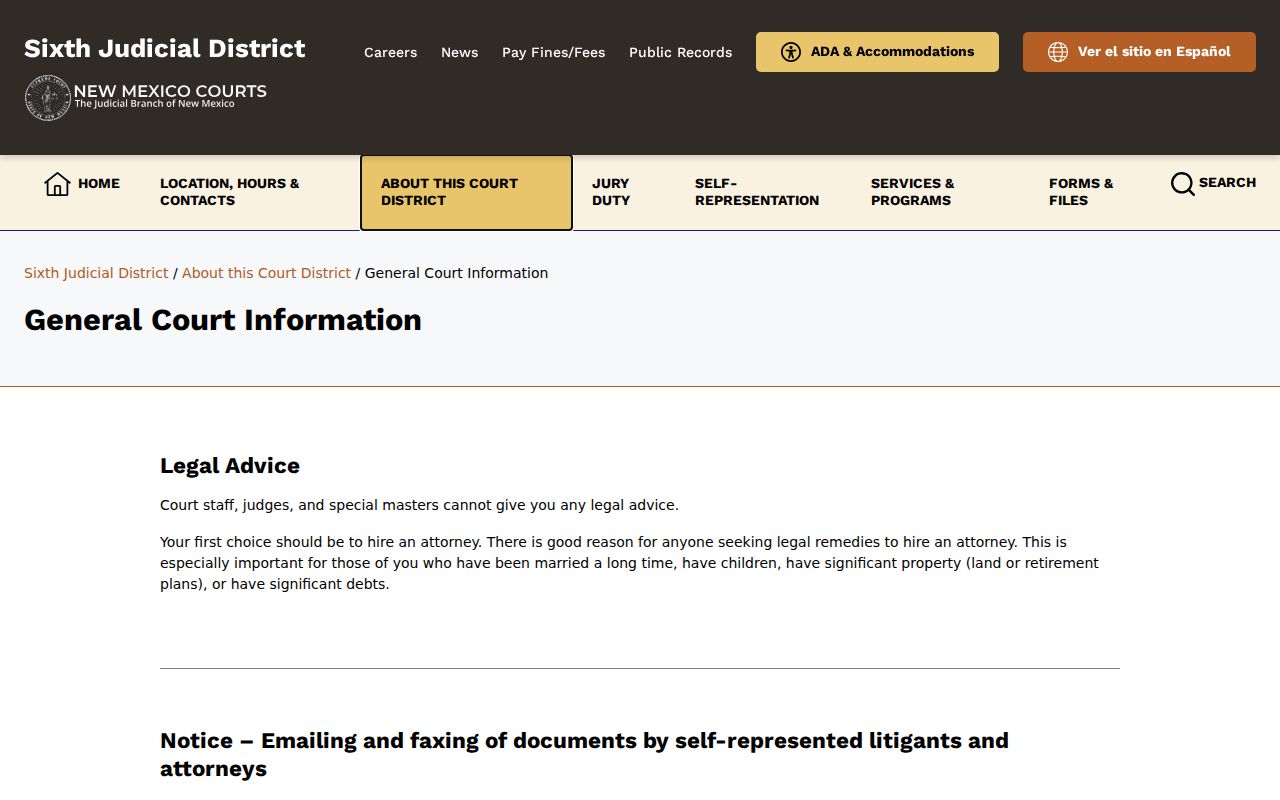Click the home house icon

57,184
